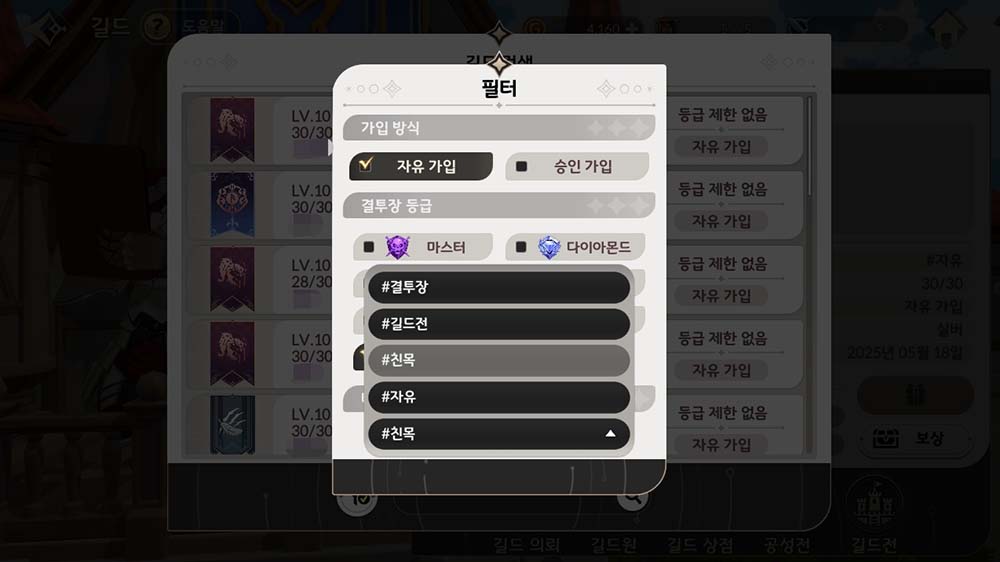Click the purple 마스터 rank emblem icon
The width and height of the screenshot is (1000, 562).
[397, 247]
